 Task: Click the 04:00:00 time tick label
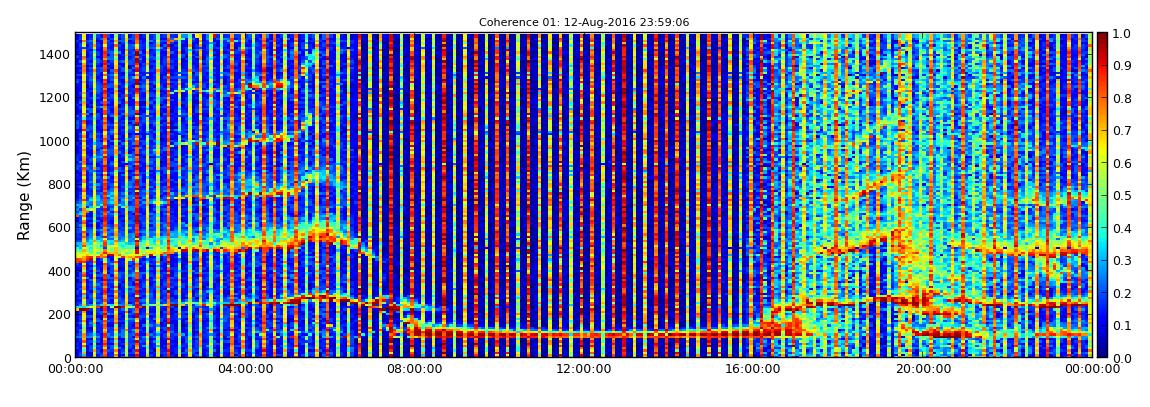246,369
